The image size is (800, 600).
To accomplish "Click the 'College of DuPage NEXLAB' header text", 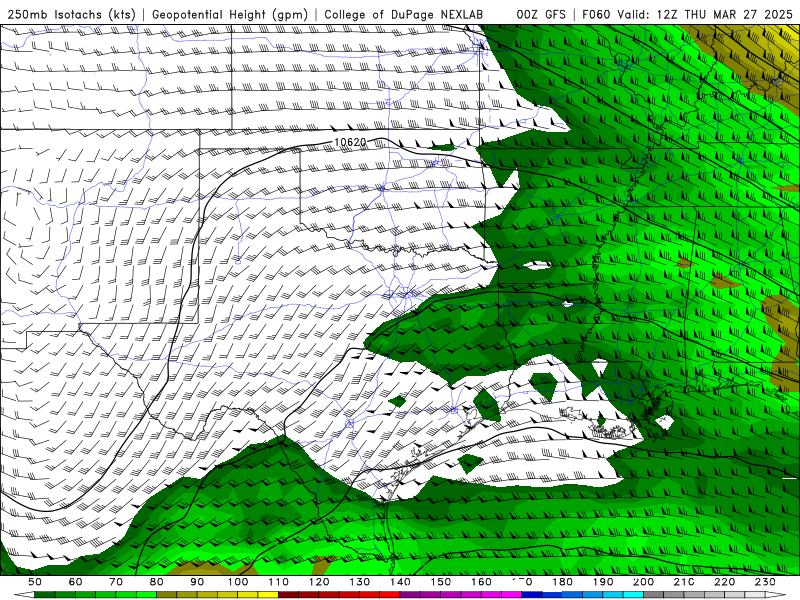I will coord(404,14).
